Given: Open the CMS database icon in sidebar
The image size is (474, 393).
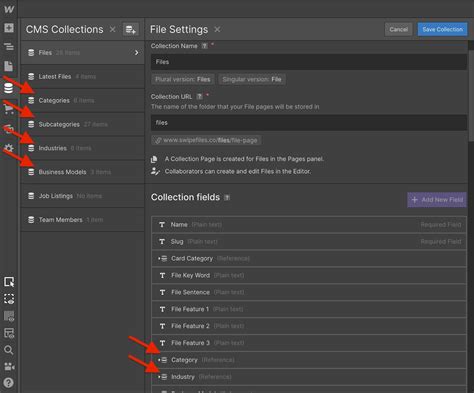Looking at the screenshot, I should (8, 88).
